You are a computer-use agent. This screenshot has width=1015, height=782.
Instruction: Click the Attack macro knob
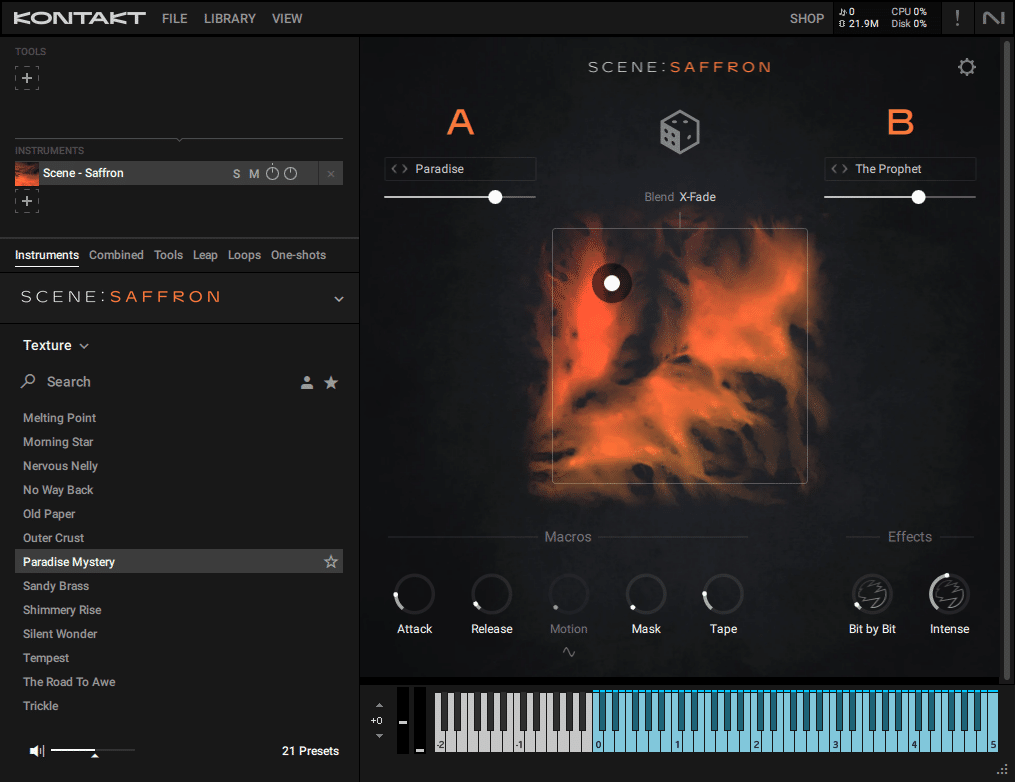click(x=414, y=594)
